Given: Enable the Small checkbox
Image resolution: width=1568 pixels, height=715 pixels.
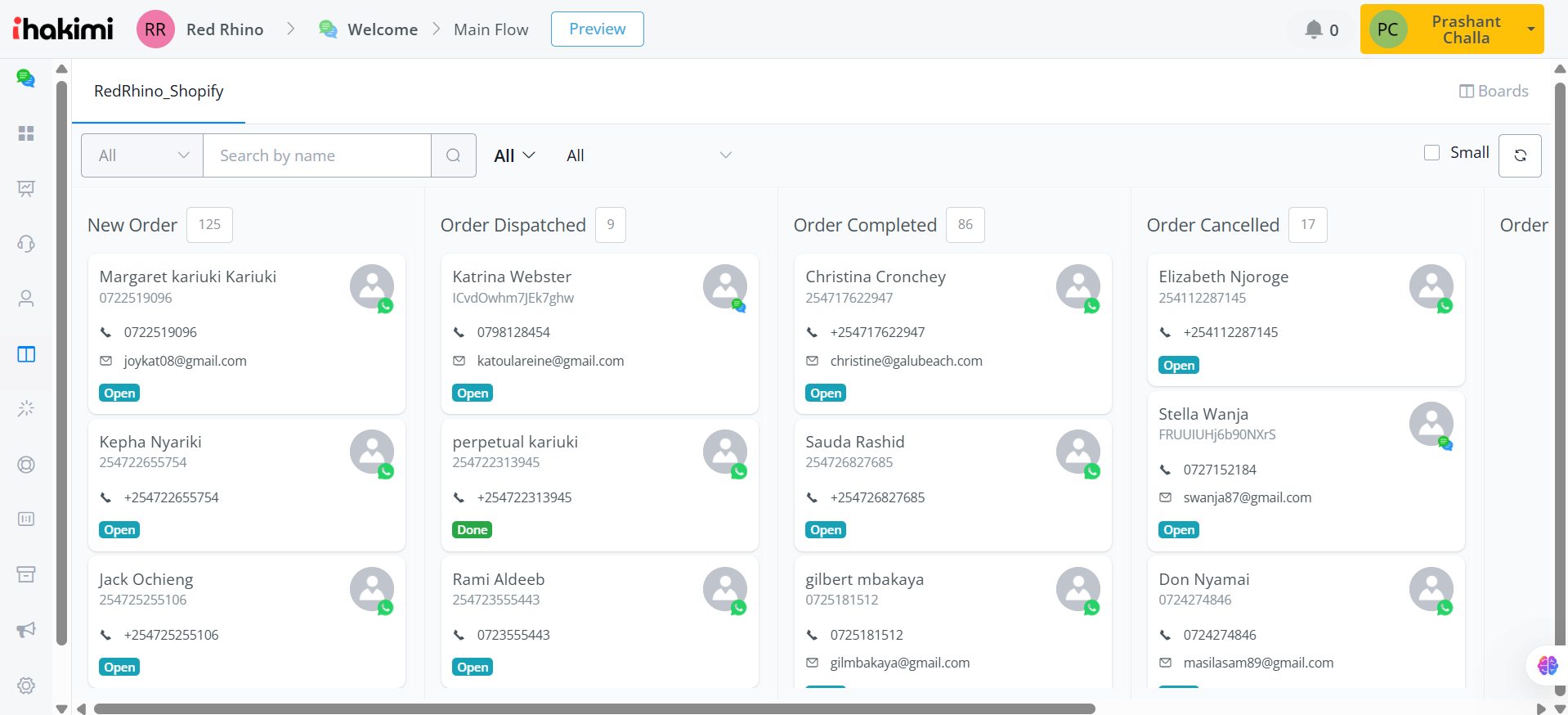Looking at the screenshot, I should (1431, 152).
